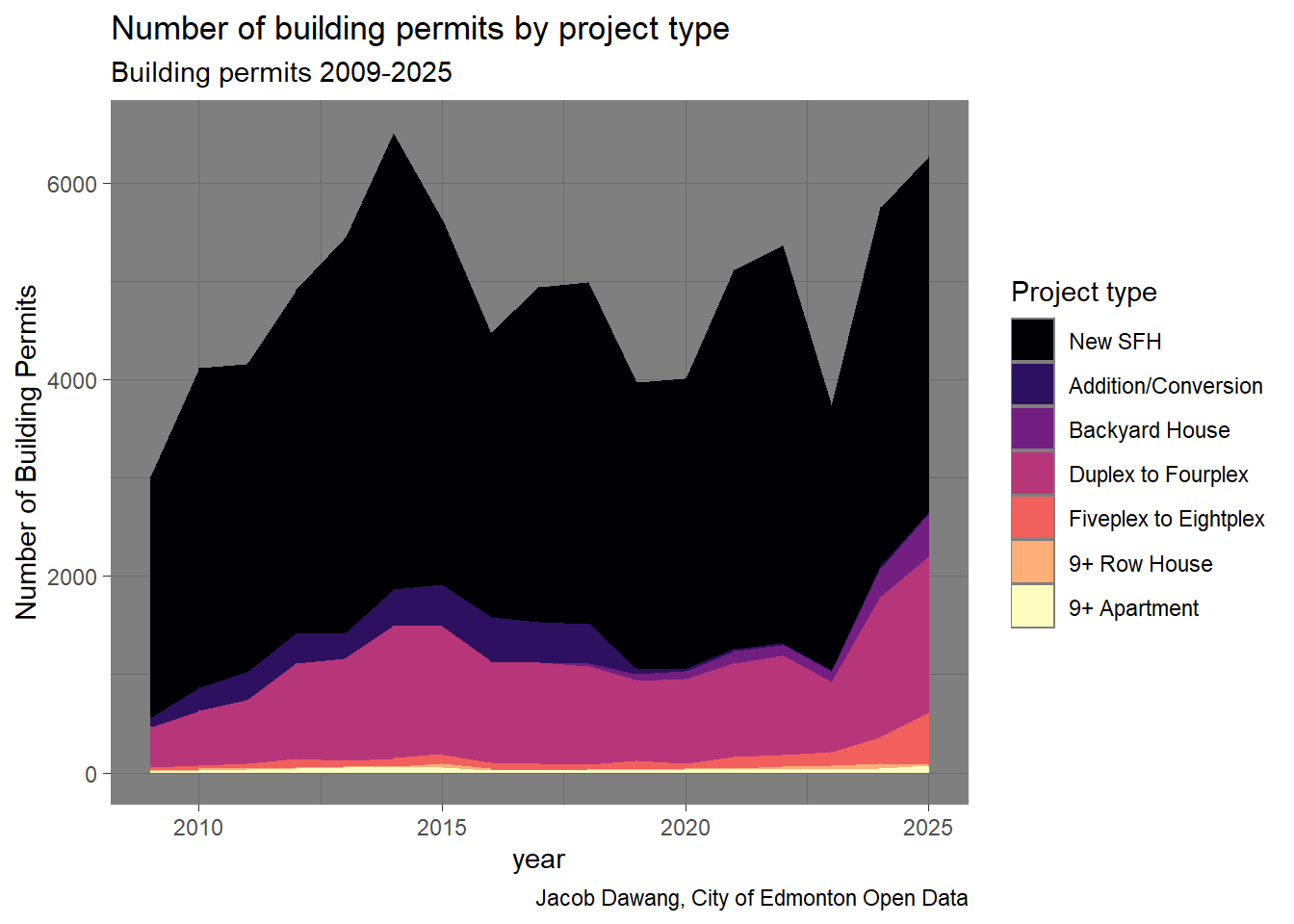
Task: Click the 2000 tick label on y-axis
Action: (72, 577)
